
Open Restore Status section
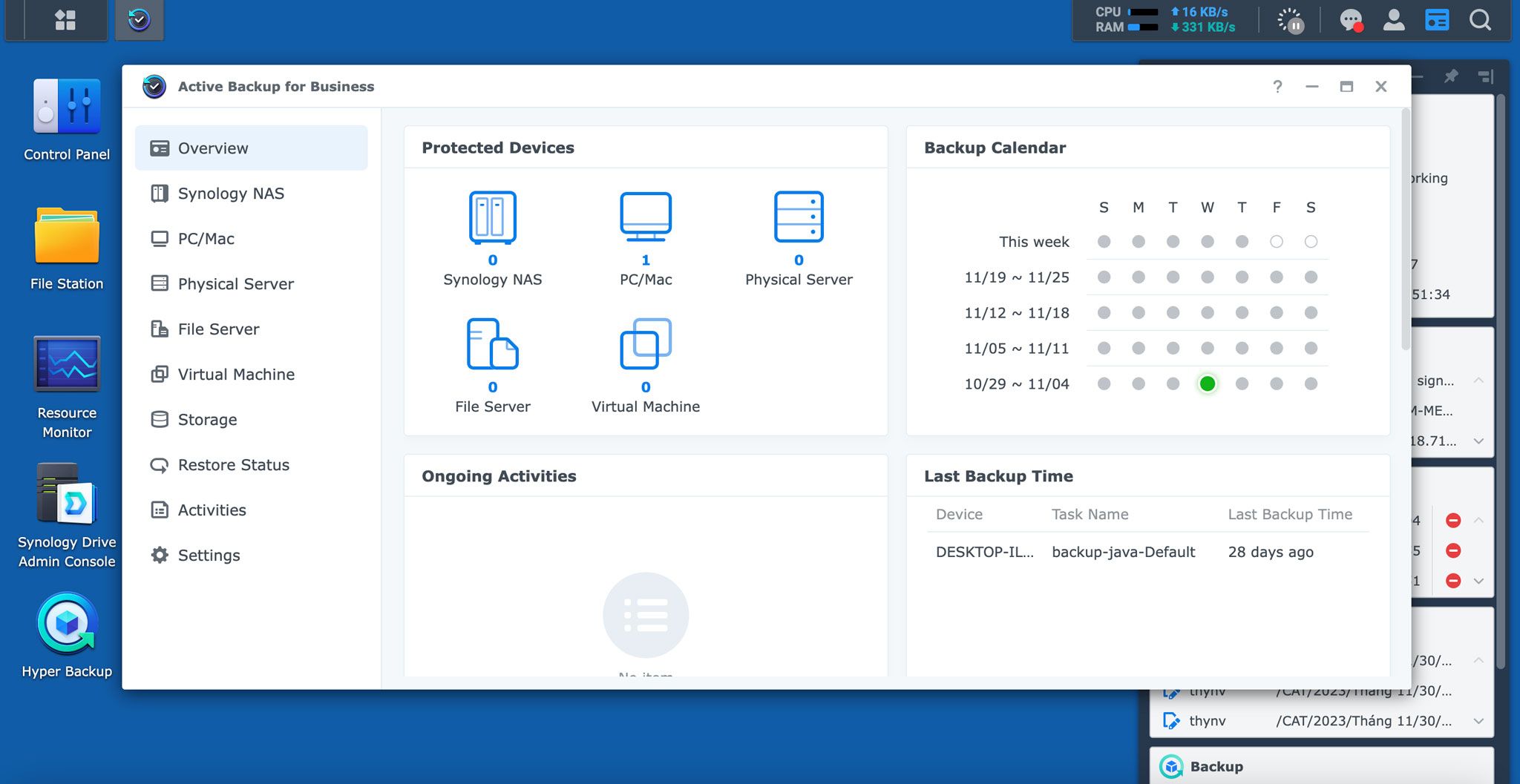pos(251,464)
